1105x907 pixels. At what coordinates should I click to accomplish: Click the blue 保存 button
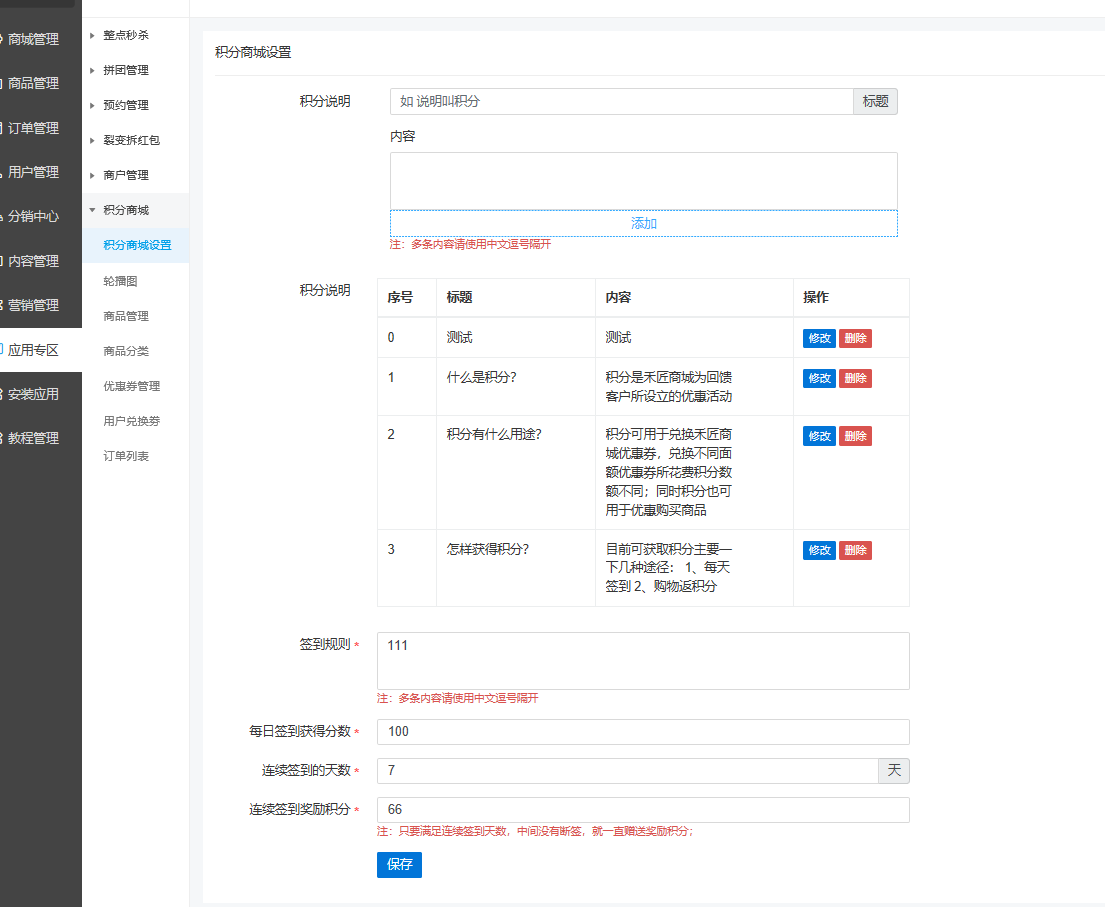tap(400, 865)
